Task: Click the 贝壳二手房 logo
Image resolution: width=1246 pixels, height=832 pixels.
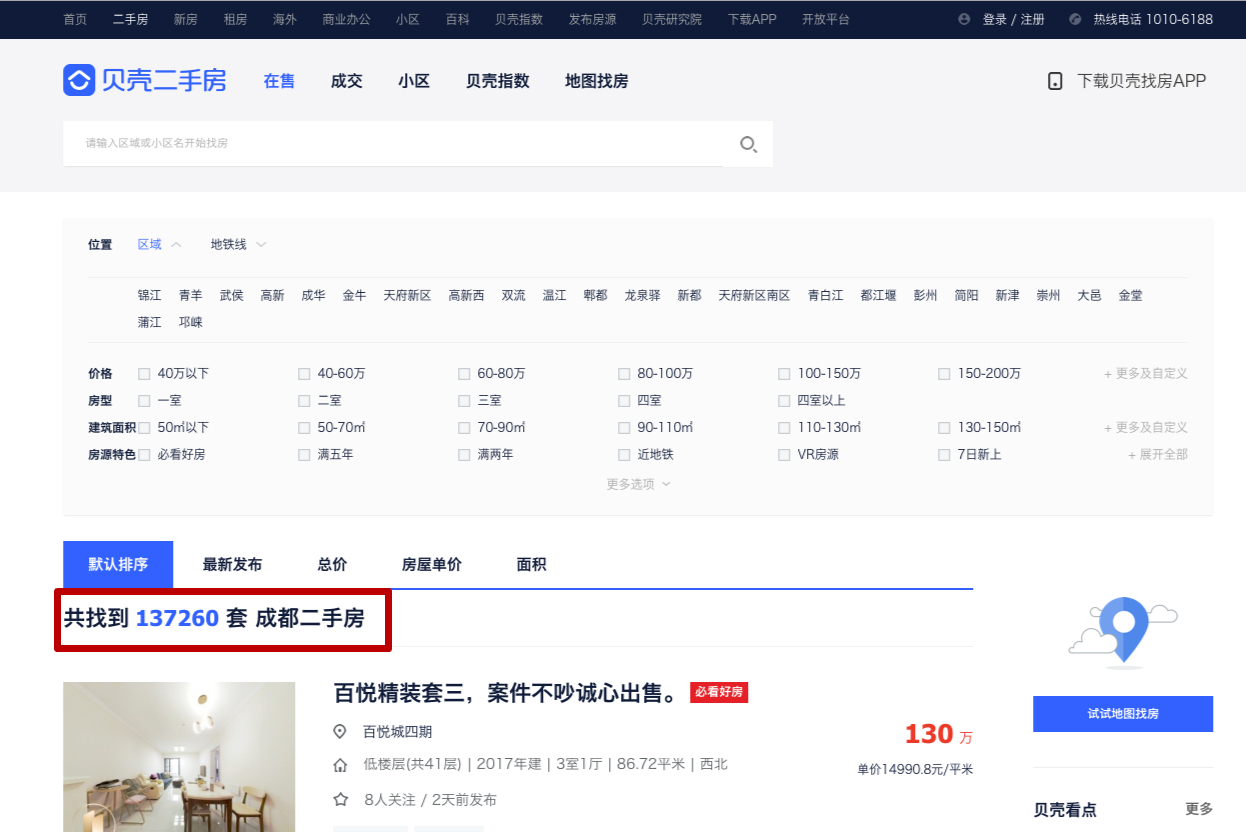Action: point(145,80)
